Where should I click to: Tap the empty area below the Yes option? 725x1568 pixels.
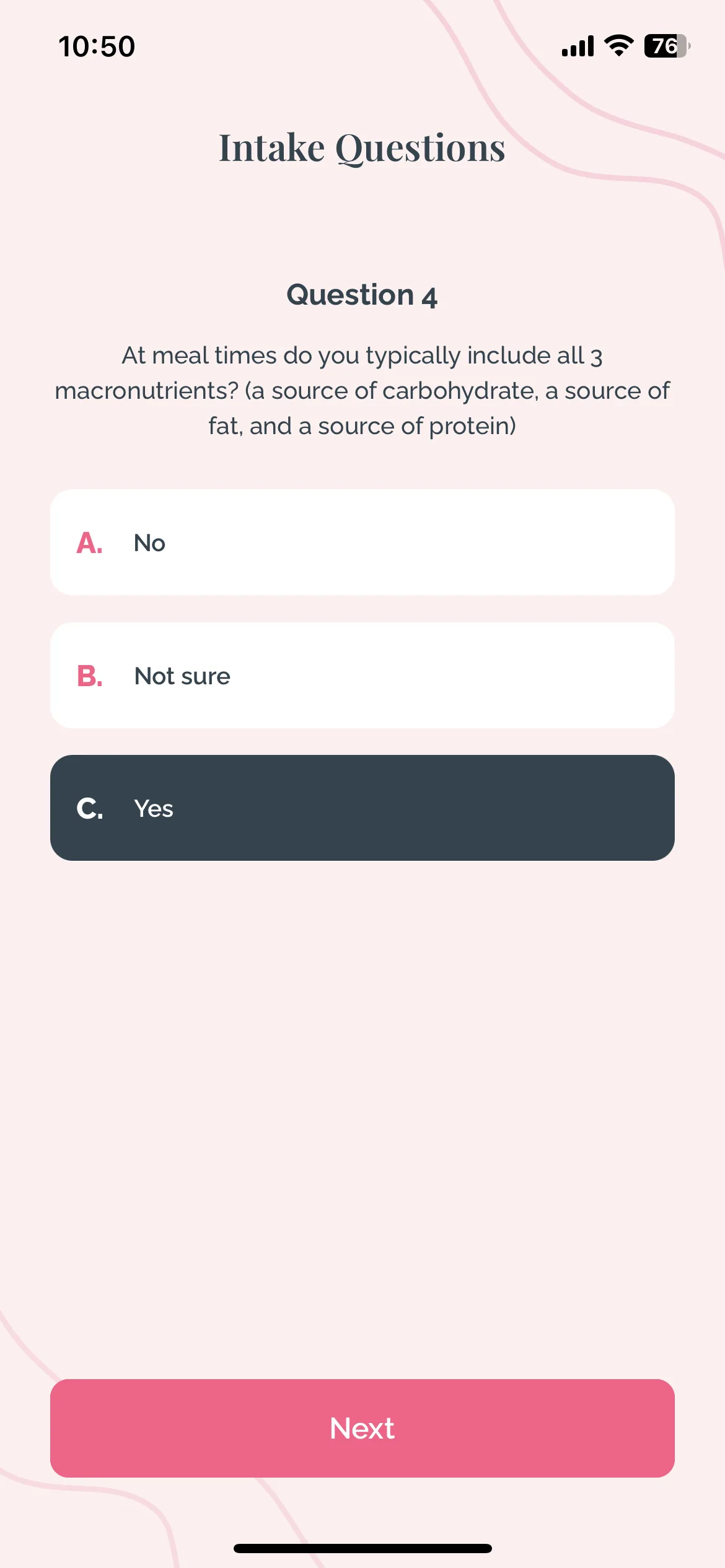coord(362,1115)
